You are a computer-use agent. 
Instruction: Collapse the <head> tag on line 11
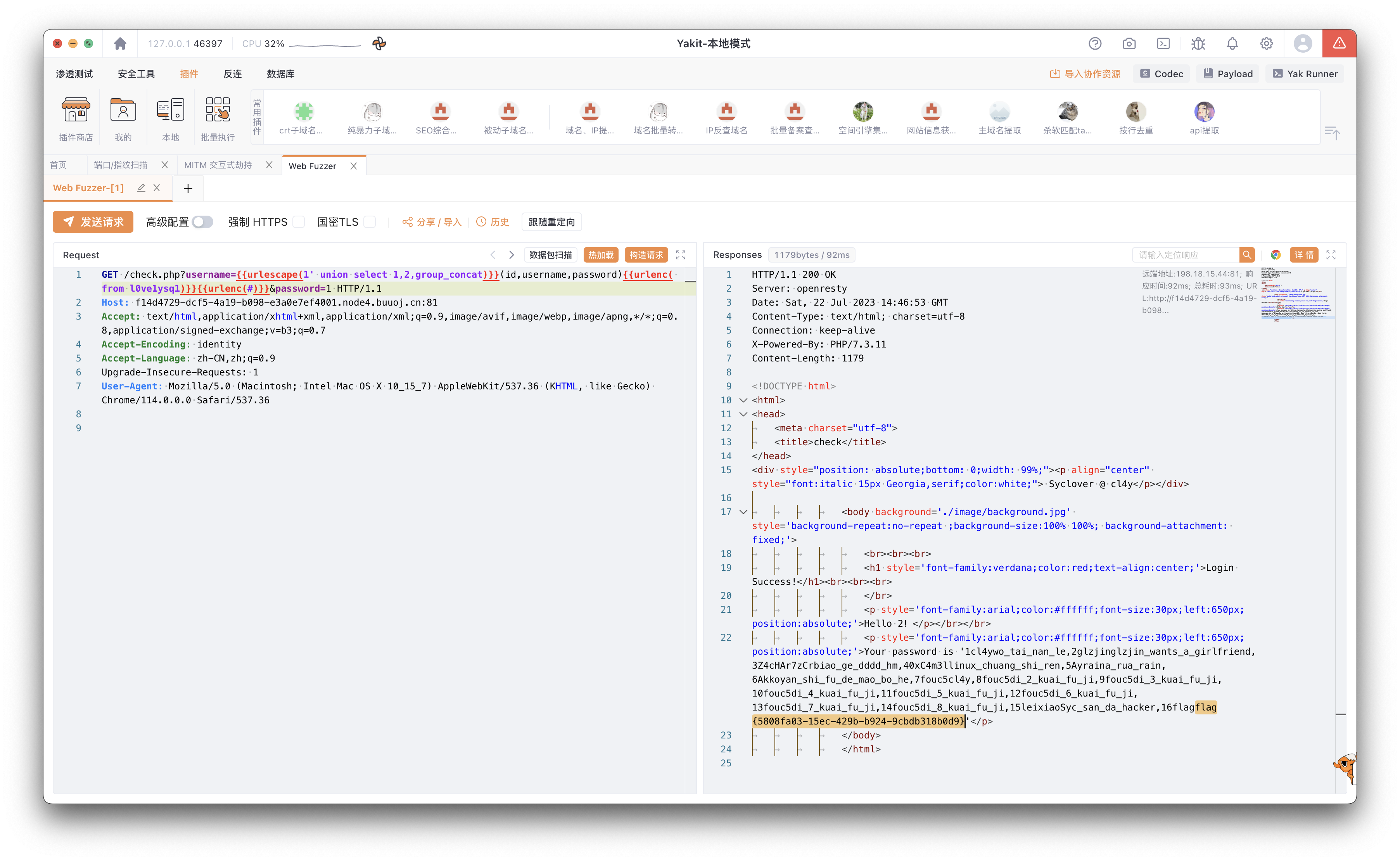click(743, 414)
